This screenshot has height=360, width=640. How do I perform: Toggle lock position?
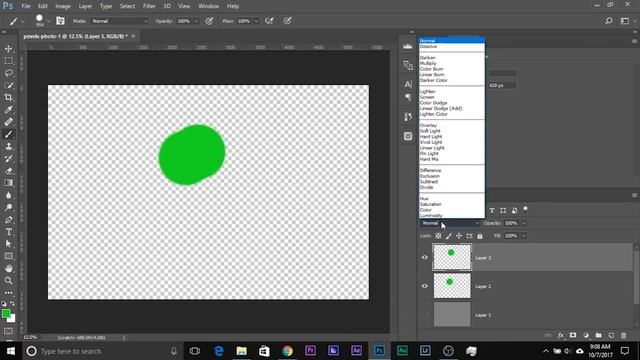point(459,236)
